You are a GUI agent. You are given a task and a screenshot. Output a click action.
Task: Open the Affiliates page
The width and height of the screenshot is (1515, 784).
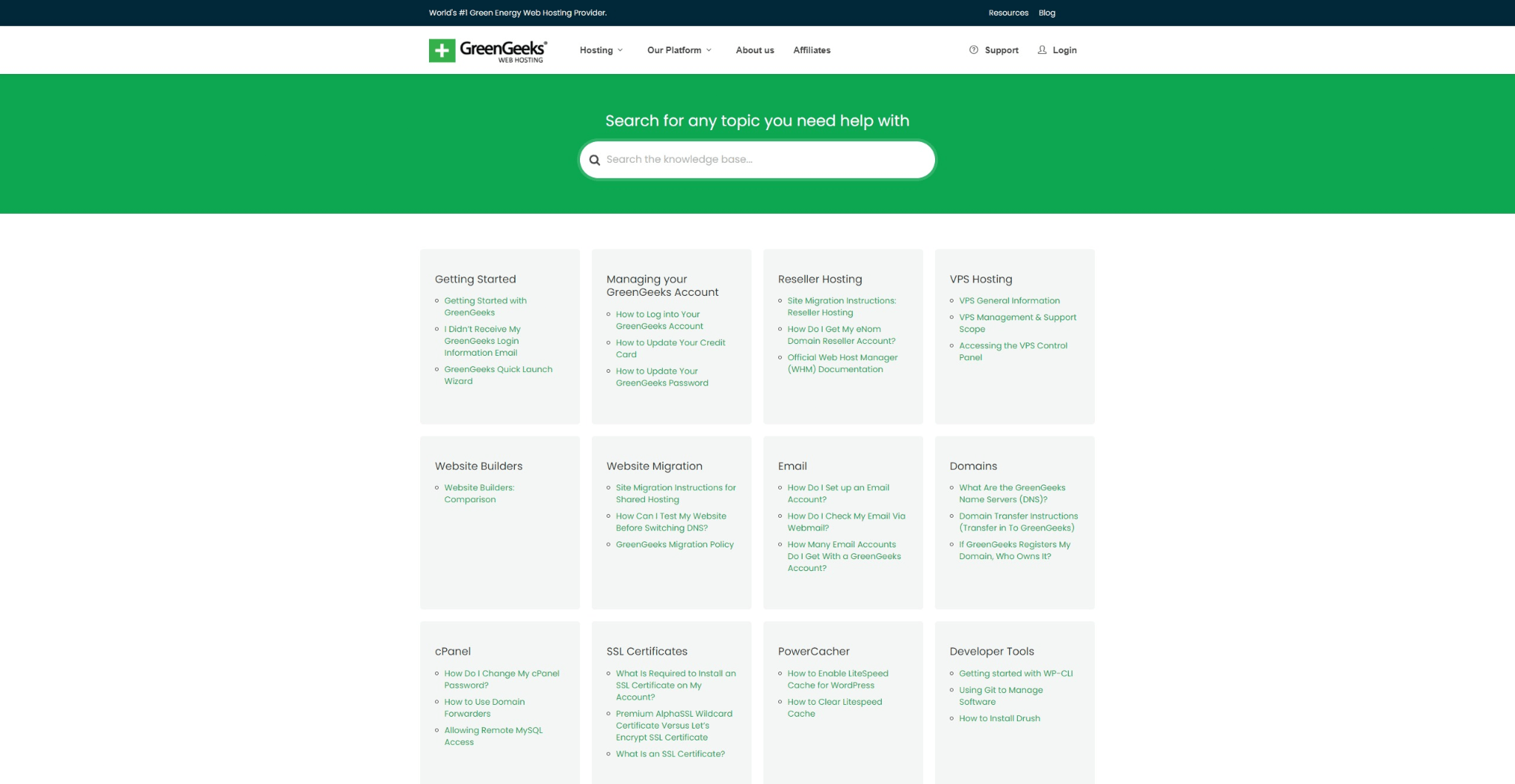point(812,50)
